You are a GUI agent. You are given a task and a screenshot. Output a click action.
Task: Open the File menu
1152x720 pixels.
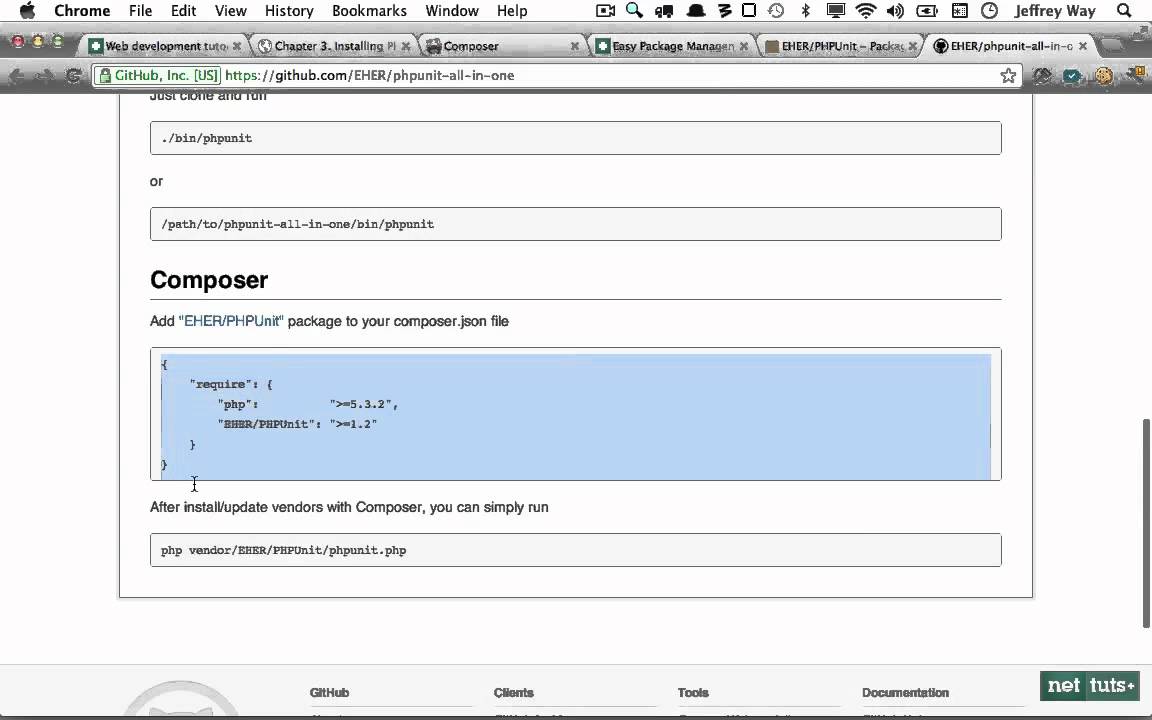click(x=140, y=10)
